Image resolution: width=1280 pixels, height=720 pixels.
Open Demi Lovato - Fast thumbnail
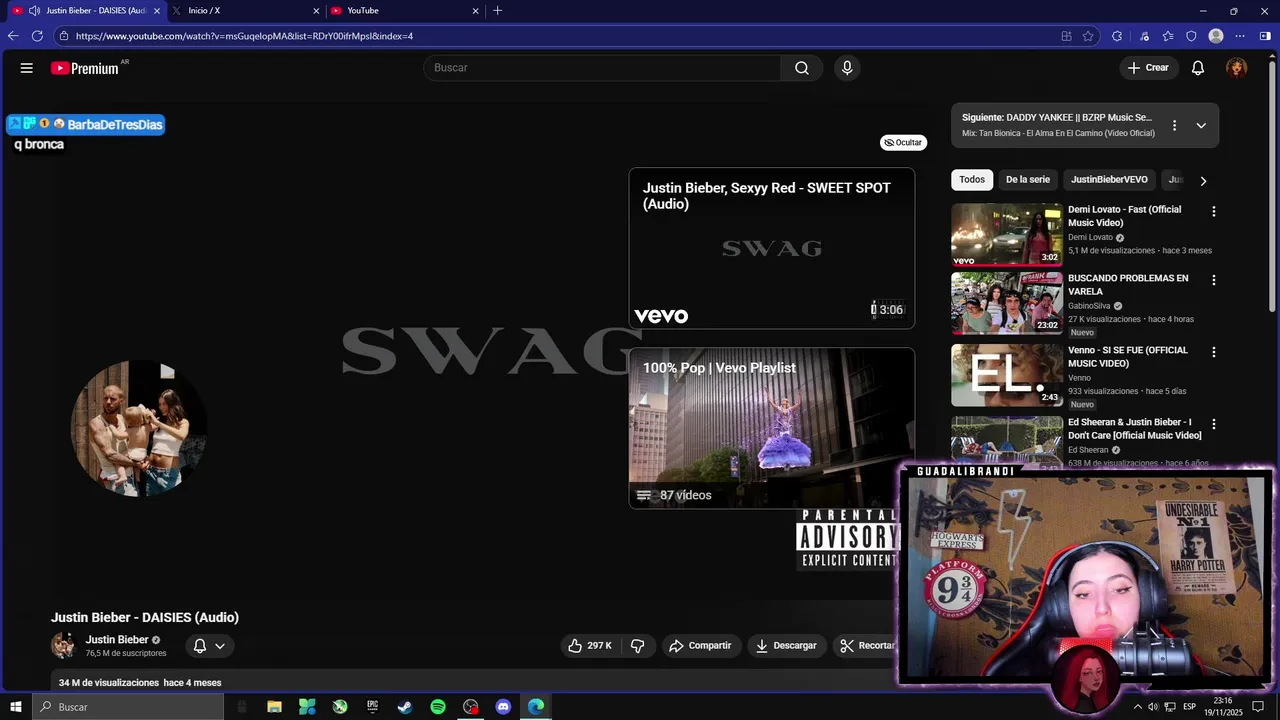[1007, 234]
